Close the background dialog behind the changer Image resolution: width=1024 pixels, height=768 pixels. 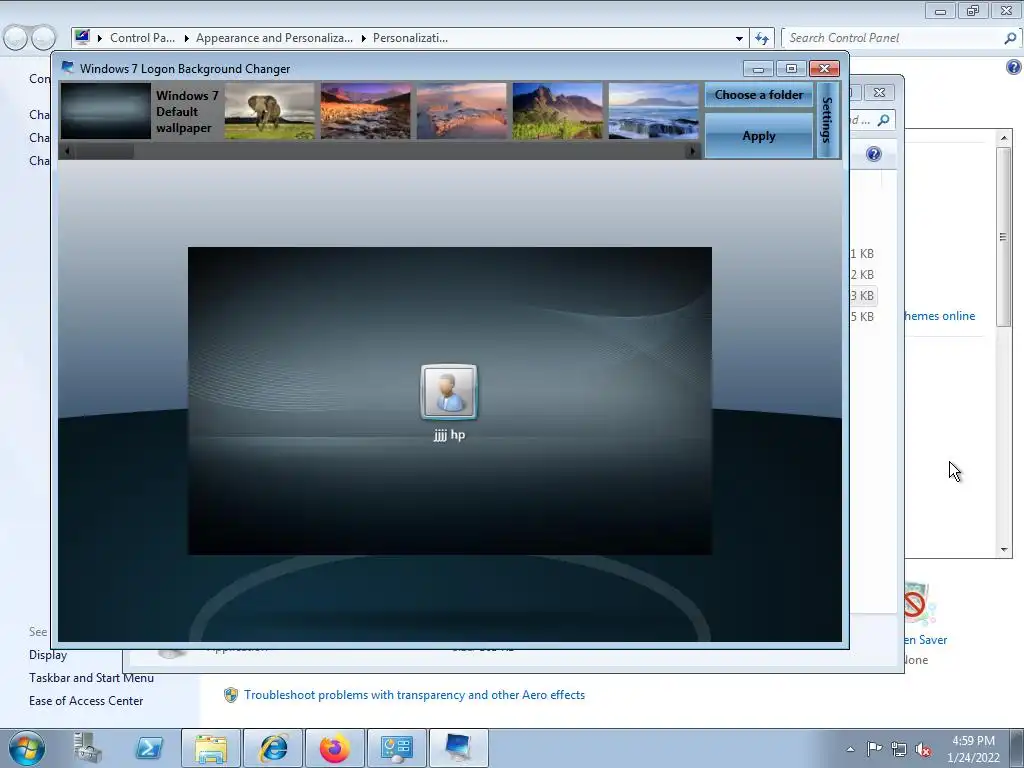point(880,93)
